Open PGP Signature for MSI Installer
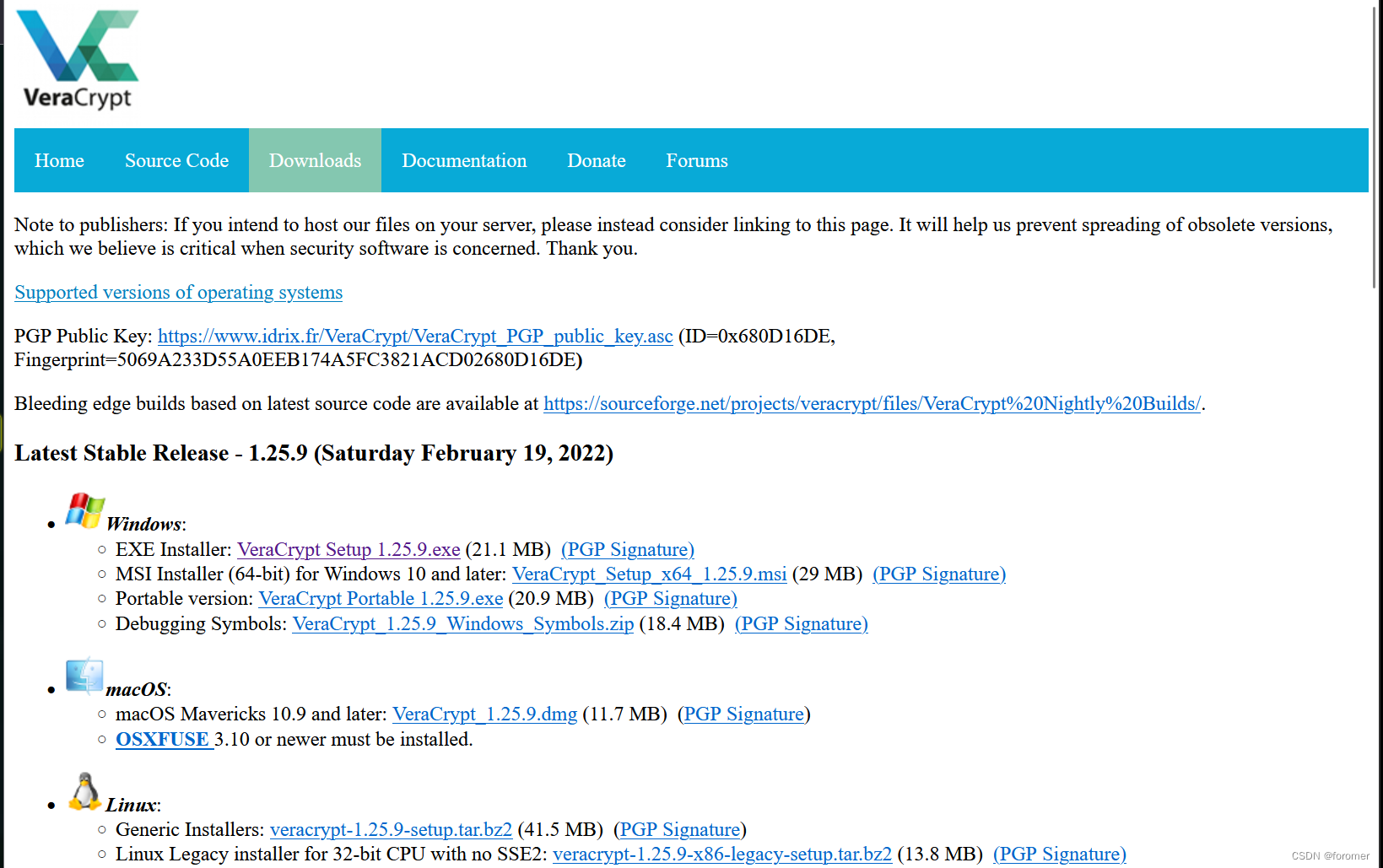The height and width of the screenshot is (868, 1383). point(939,574)
